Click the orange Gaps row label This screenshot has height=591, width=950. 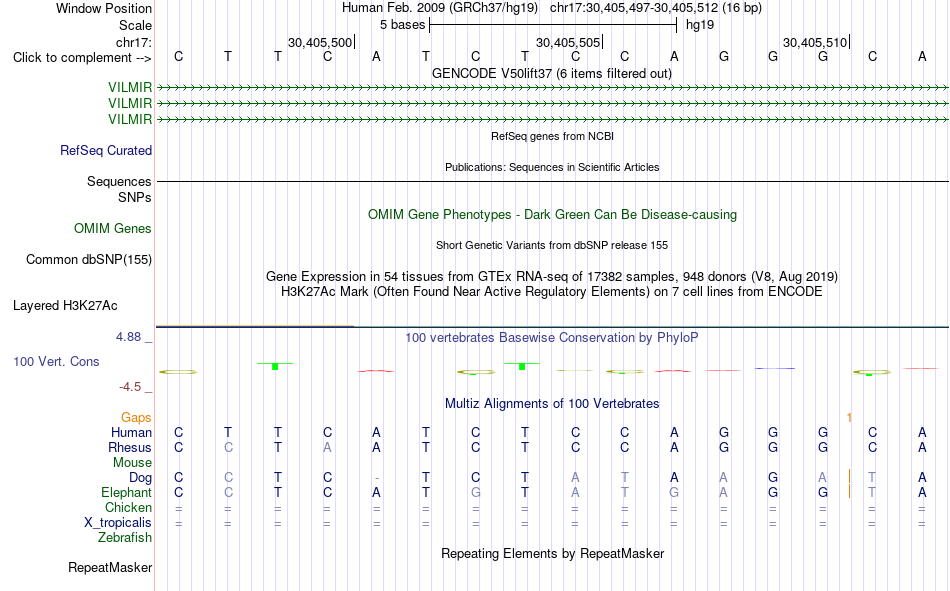point(136,417)
